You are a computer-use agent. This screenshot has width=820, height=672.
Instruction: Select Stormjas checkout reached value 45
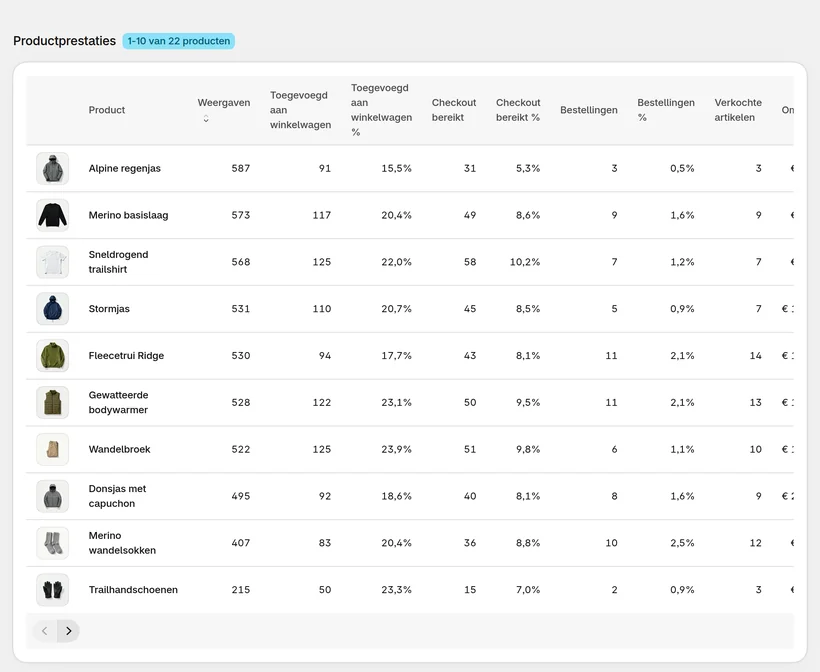[x=470, y=309]
